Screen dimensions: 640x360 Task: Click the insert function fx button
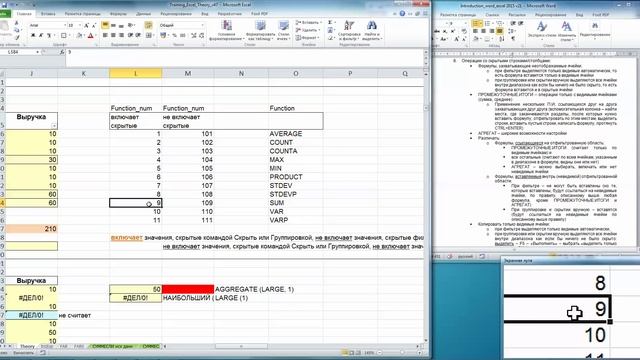(x=62, y=52)
